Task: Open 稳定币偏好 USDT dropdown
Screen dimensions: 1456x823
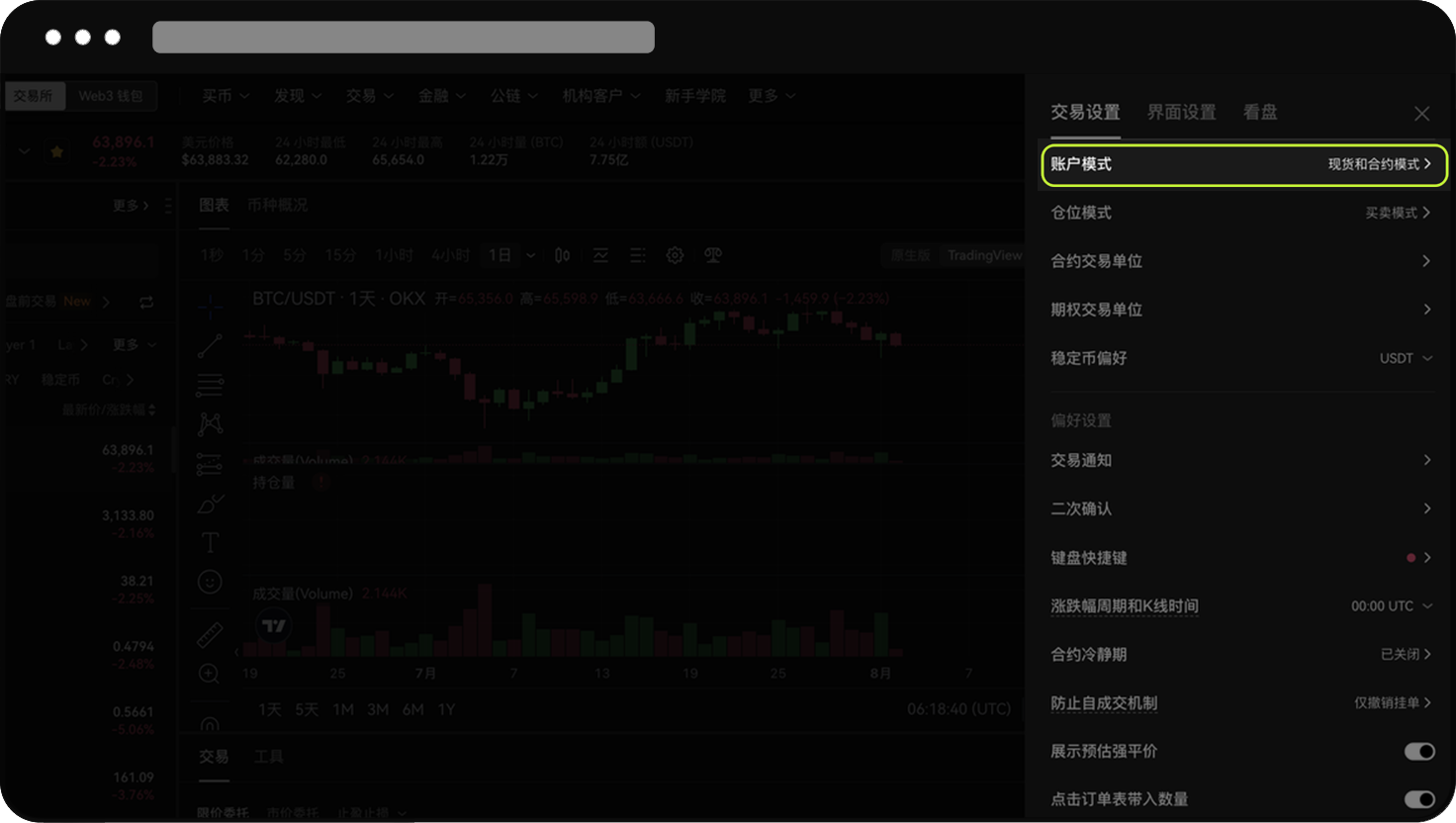Action: pos(1406,358)
